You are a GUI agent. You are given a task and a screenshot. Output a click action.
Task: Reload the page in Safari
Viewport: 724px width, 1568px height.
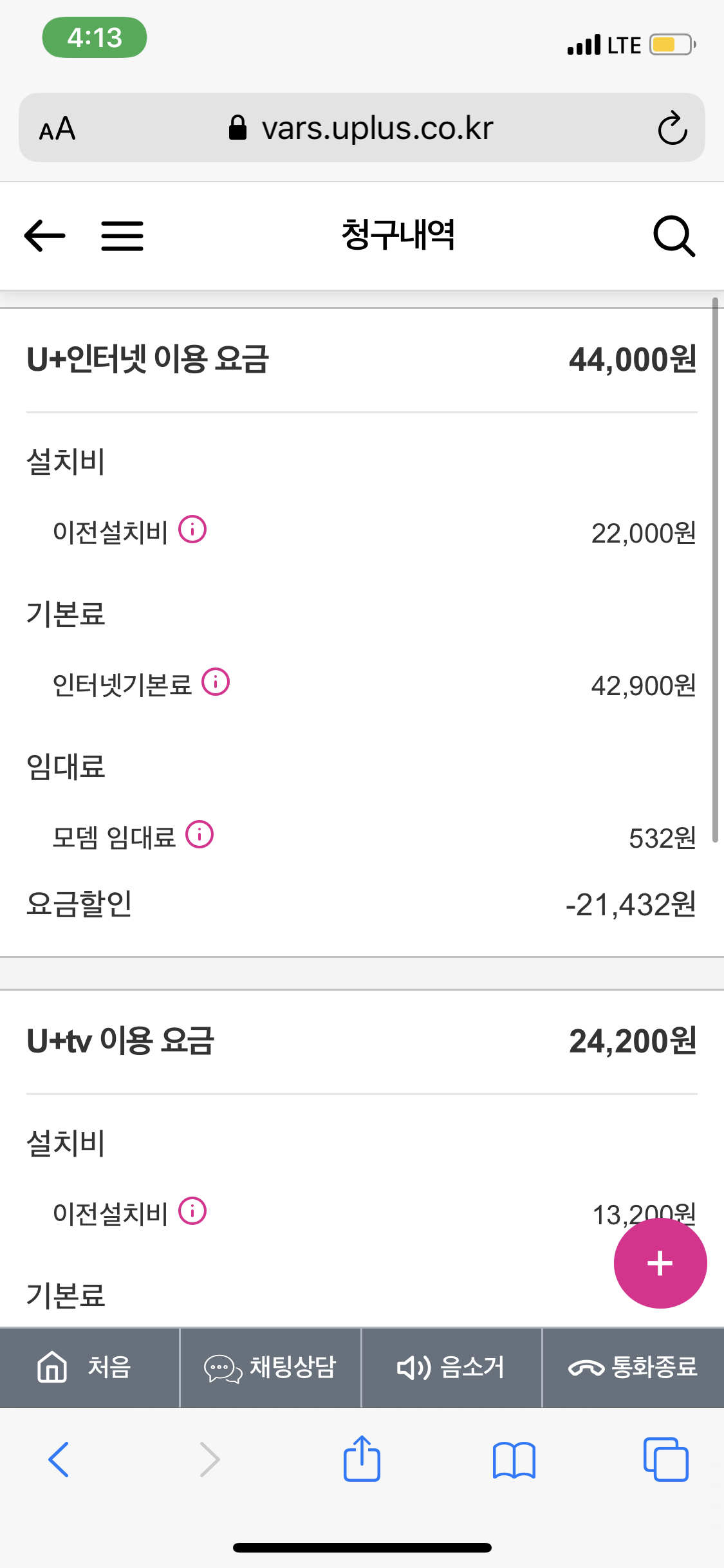673,128
